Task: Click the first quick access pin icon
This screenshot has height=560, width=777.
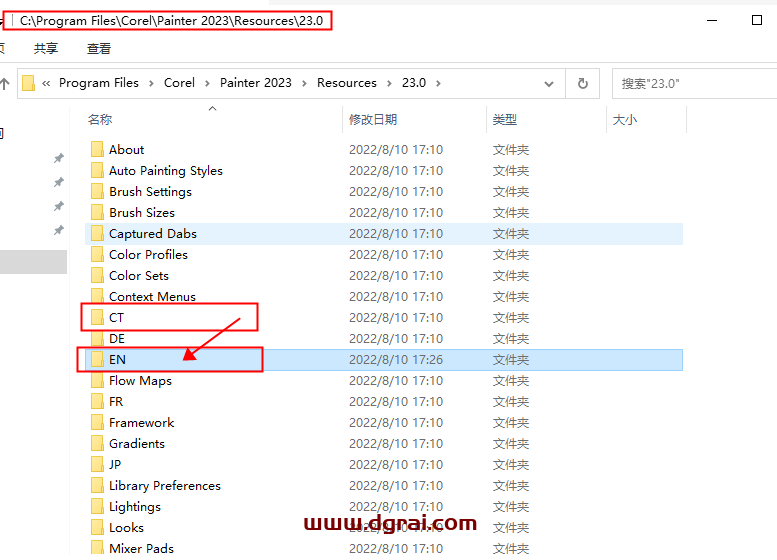Action: [x=58, y=158]
